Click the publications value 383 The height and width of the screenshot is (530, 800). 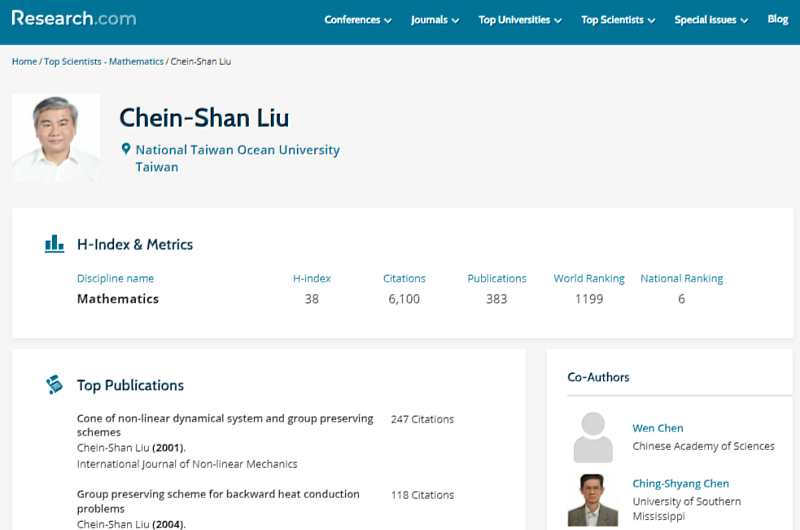coord(496,299)
